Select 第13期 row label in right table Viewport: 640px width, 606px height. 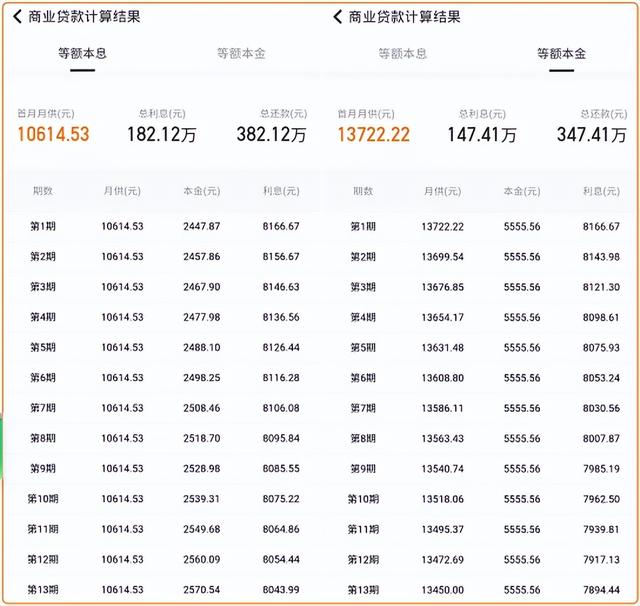[363, 590]
